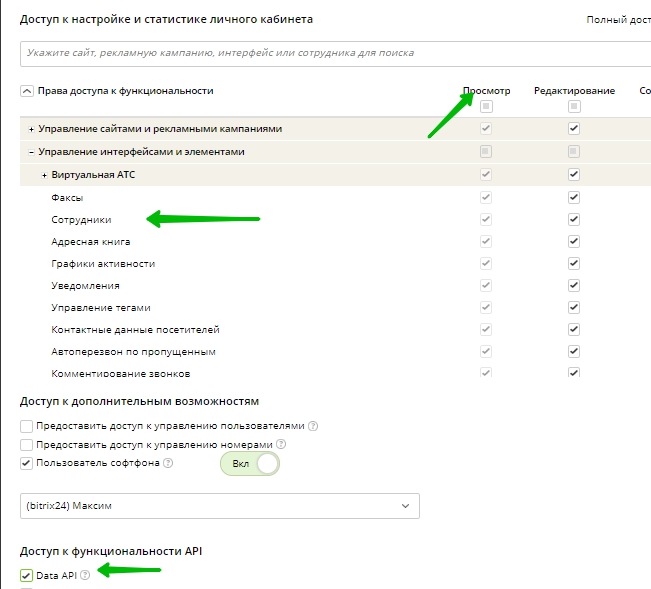Toggle Просмотр for Управление интерфейсами и элементами

[486, 151]
